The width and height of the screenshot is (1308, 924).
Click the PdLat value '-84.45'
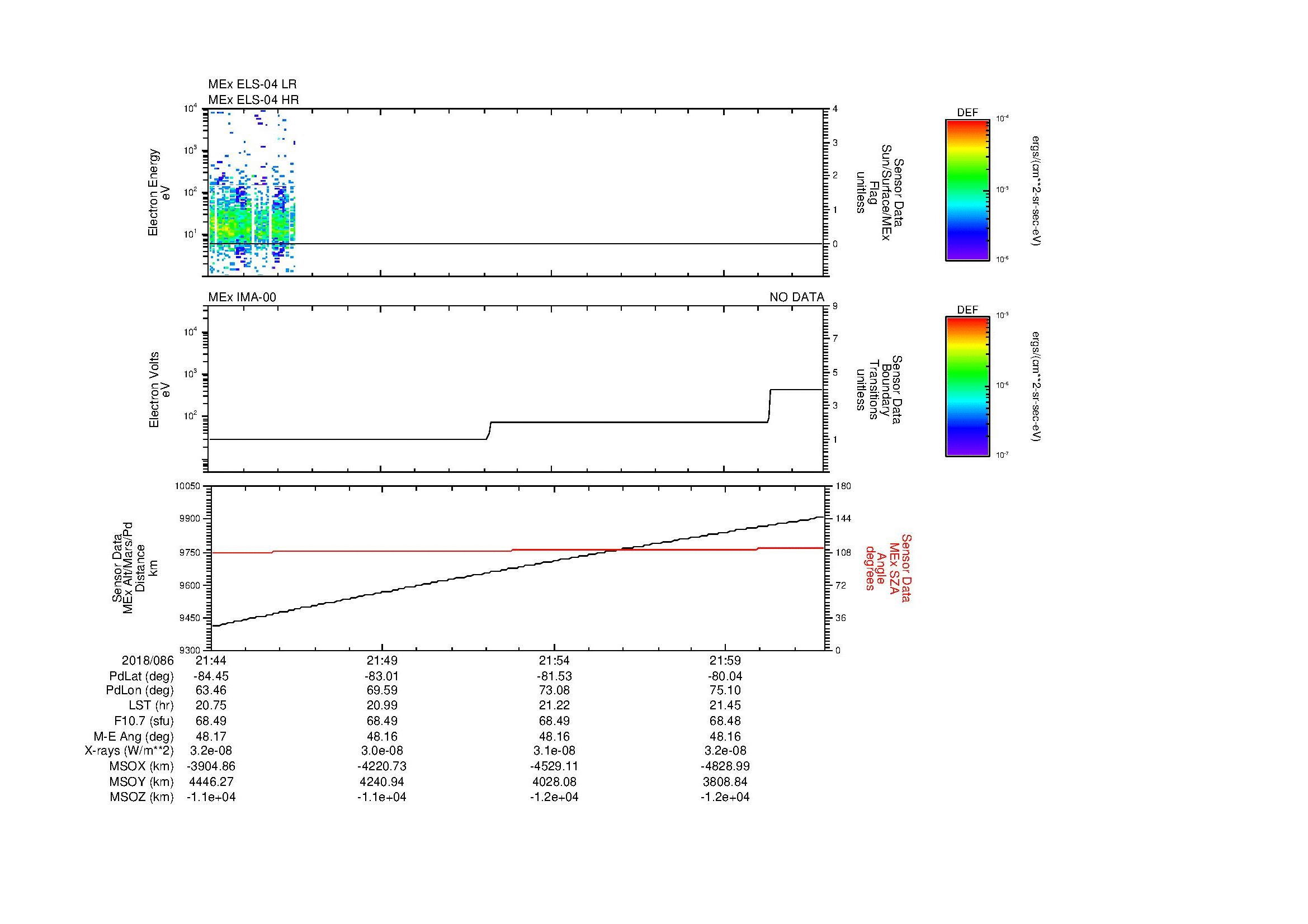coord(211,676)
